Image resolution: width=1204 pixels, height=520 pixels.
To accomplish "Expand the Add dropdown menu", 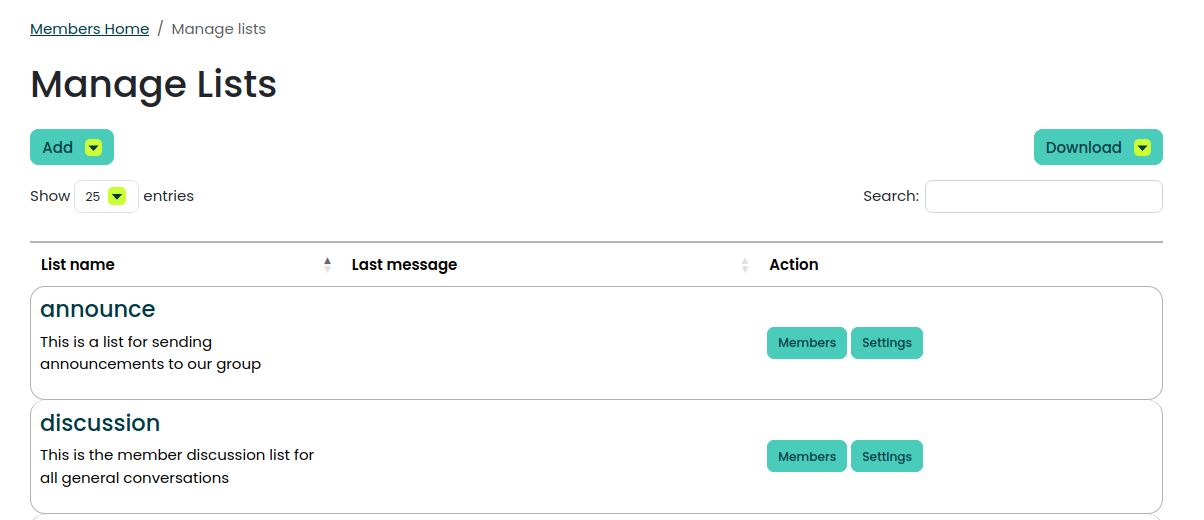I will (71, 147).
